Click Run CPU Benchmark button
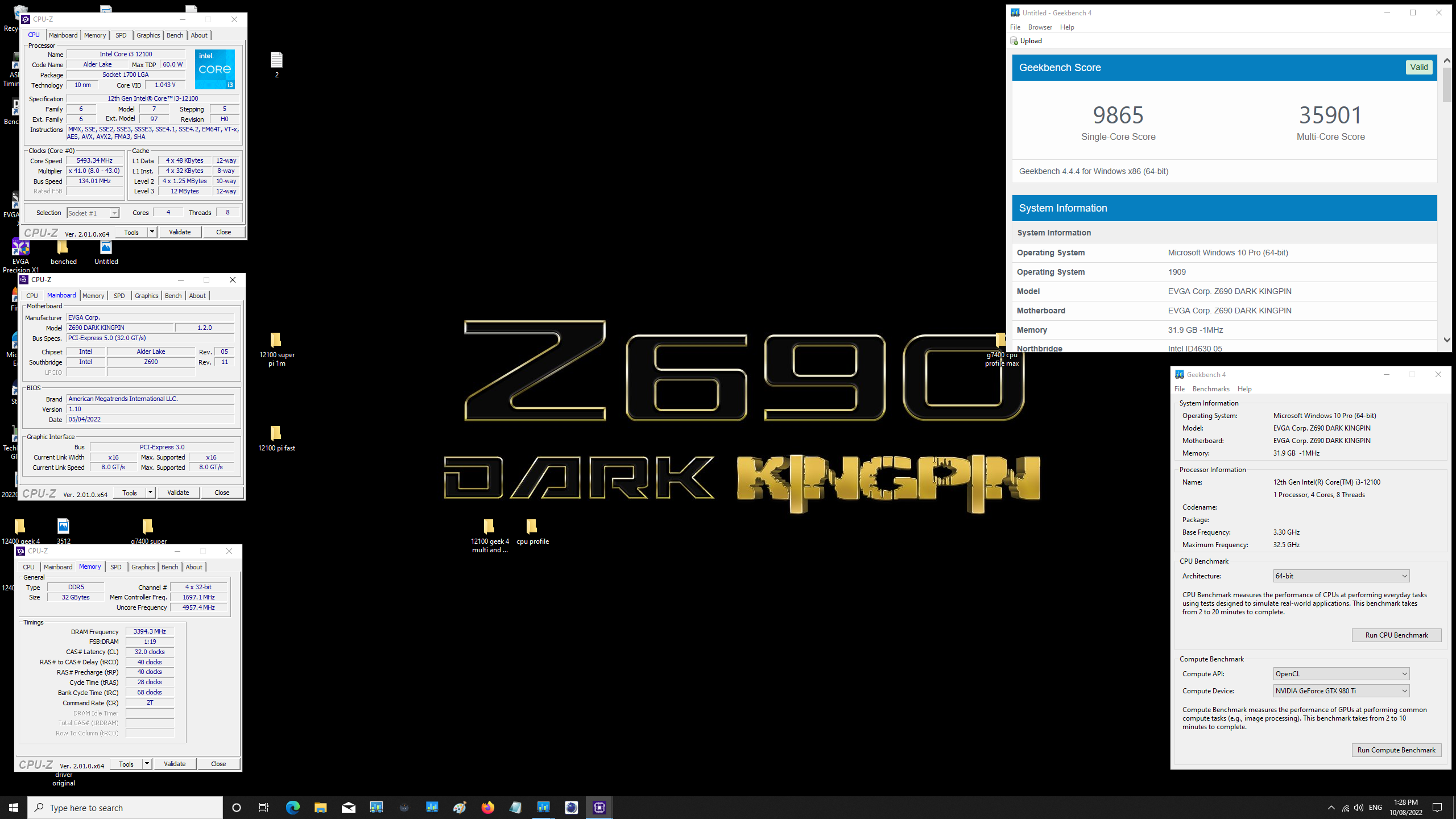Image resolution: width=1456 pixels, height=819 pixels. point(1396,635)
